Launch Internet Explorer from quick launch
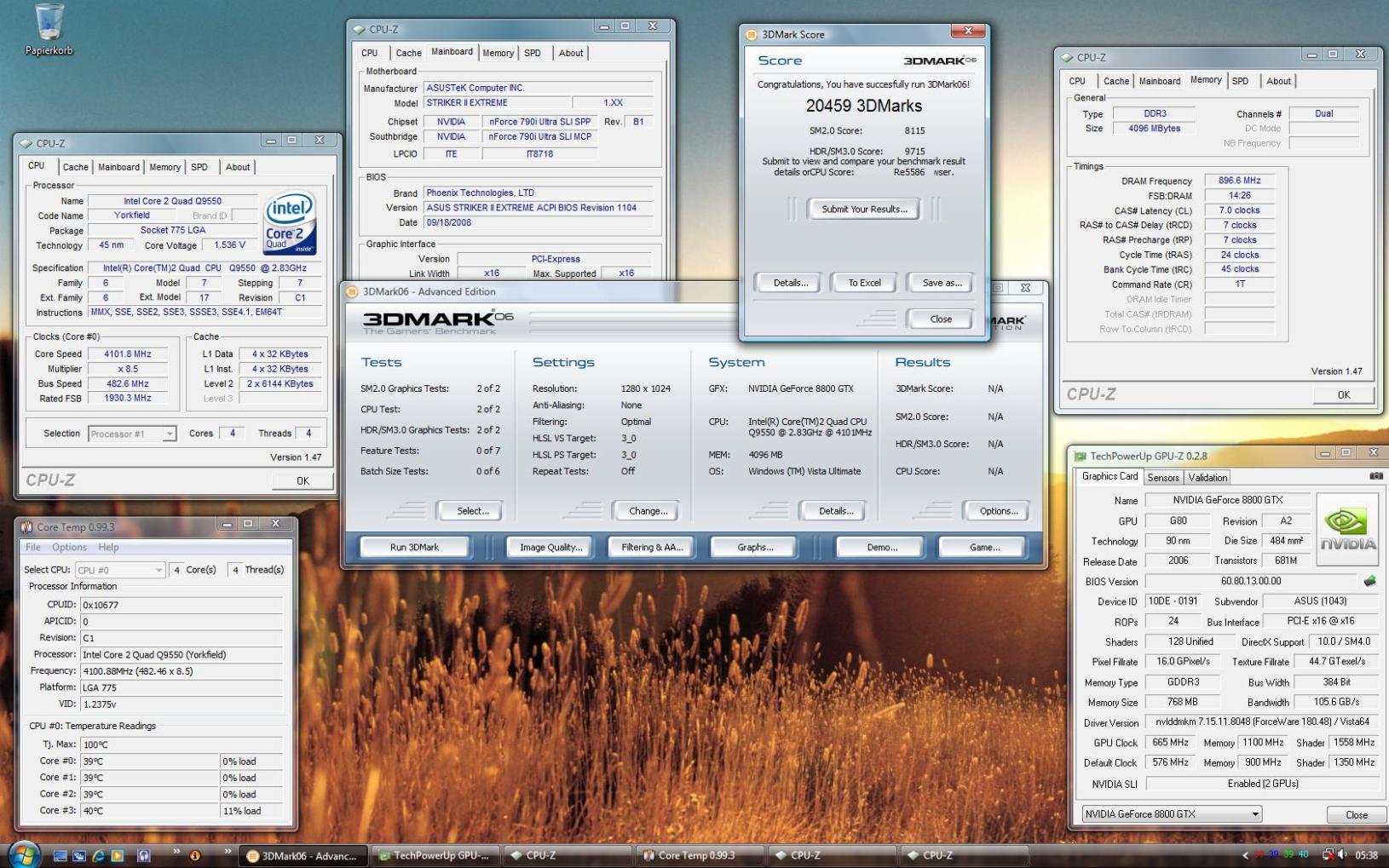1389x868 pixels. click(98, 855)
